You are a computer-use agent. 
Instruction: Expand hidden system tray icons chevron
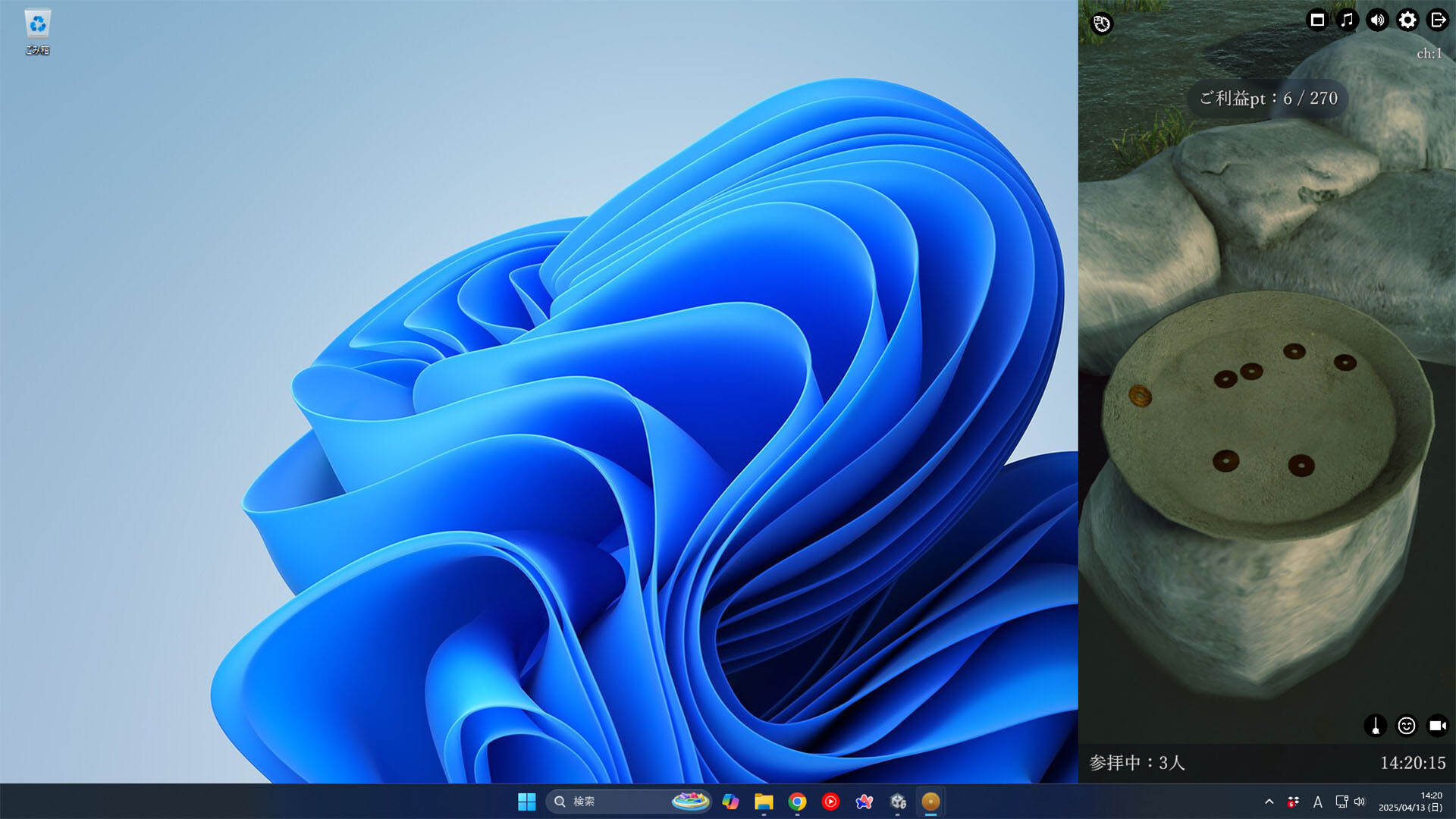point(1269,802)
